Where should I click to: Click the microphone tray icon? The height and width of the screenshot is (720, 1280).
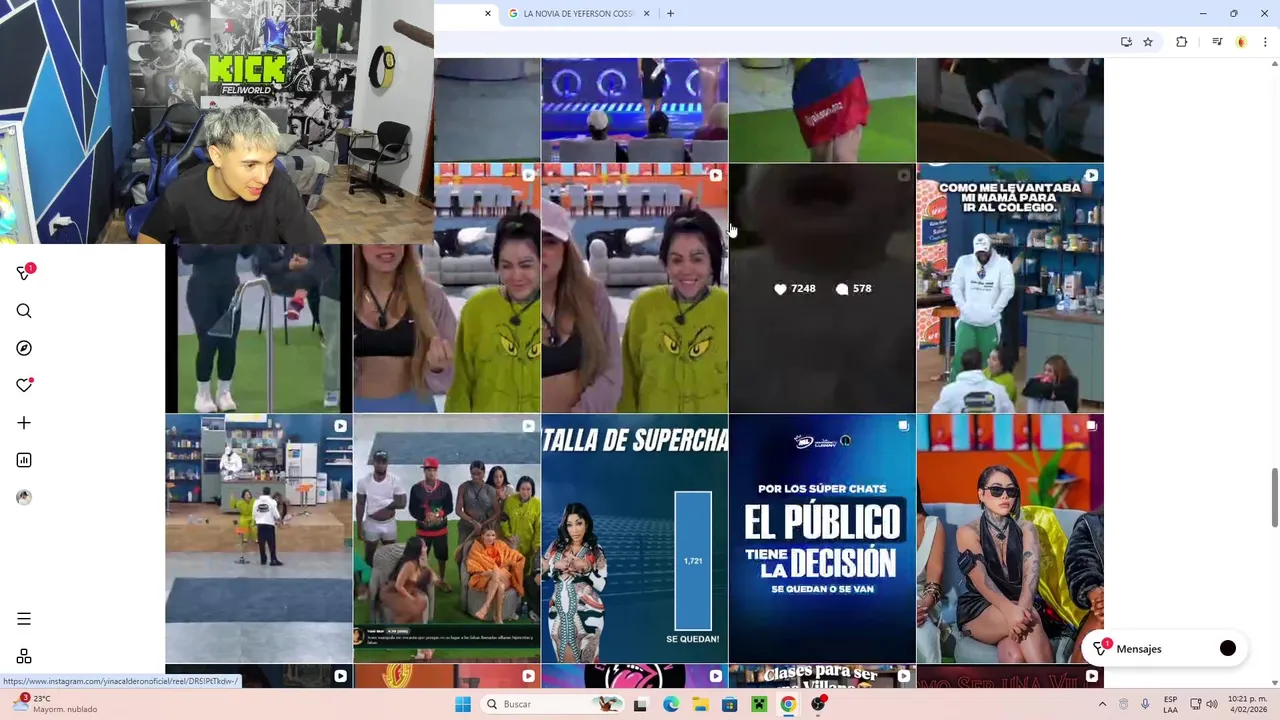[x=1145, y=704]
